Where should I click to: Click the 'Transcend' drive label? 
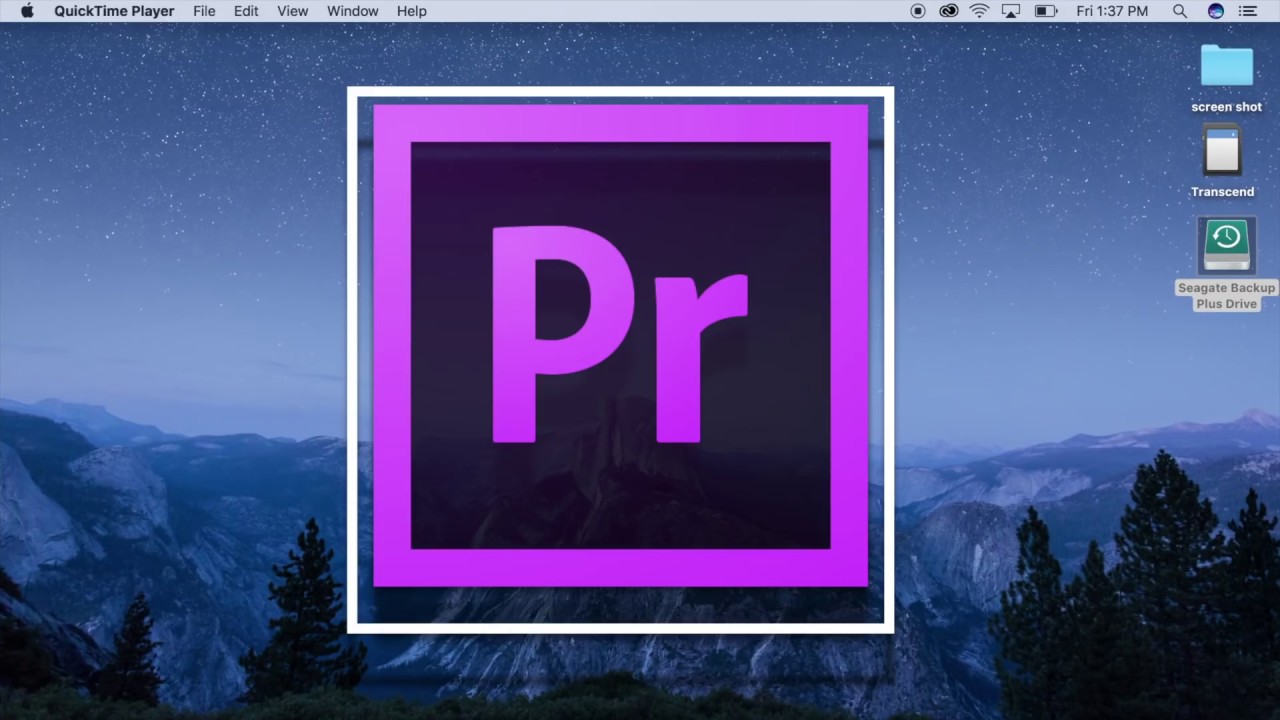(1222, 192)
